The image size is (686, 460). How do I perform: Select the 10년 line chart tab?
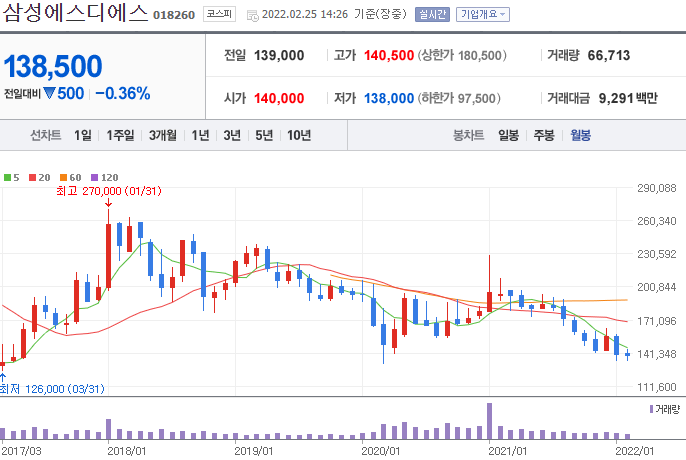pos(299,135)
